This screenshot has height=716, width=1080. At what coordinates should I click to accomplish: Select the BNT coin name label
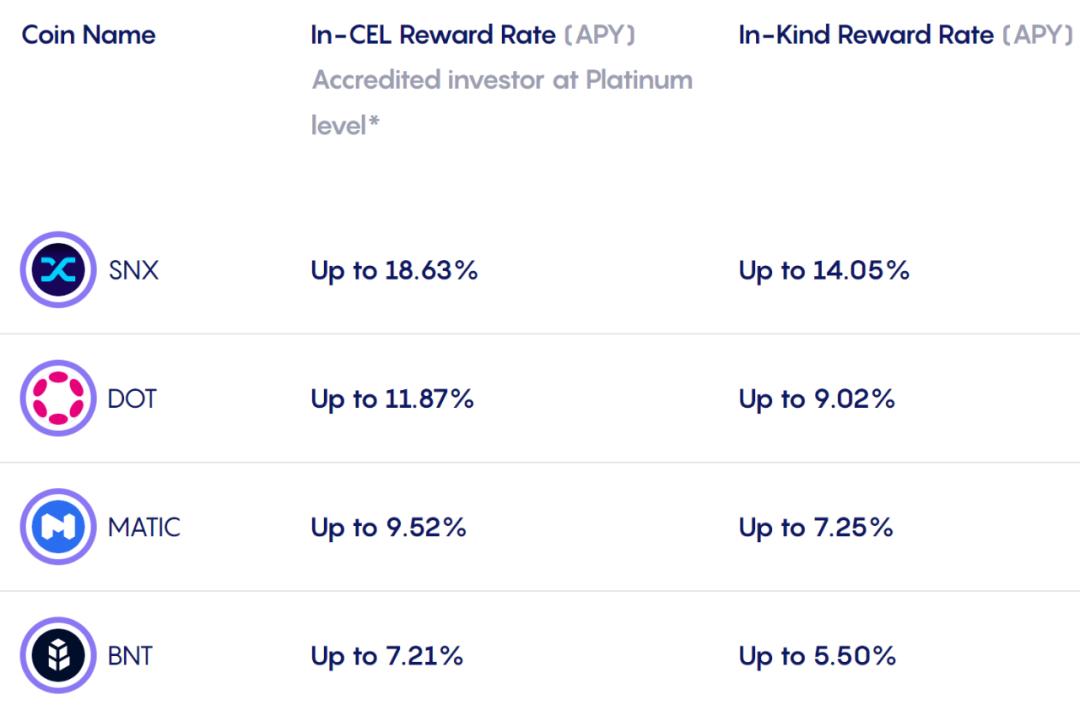130,655
